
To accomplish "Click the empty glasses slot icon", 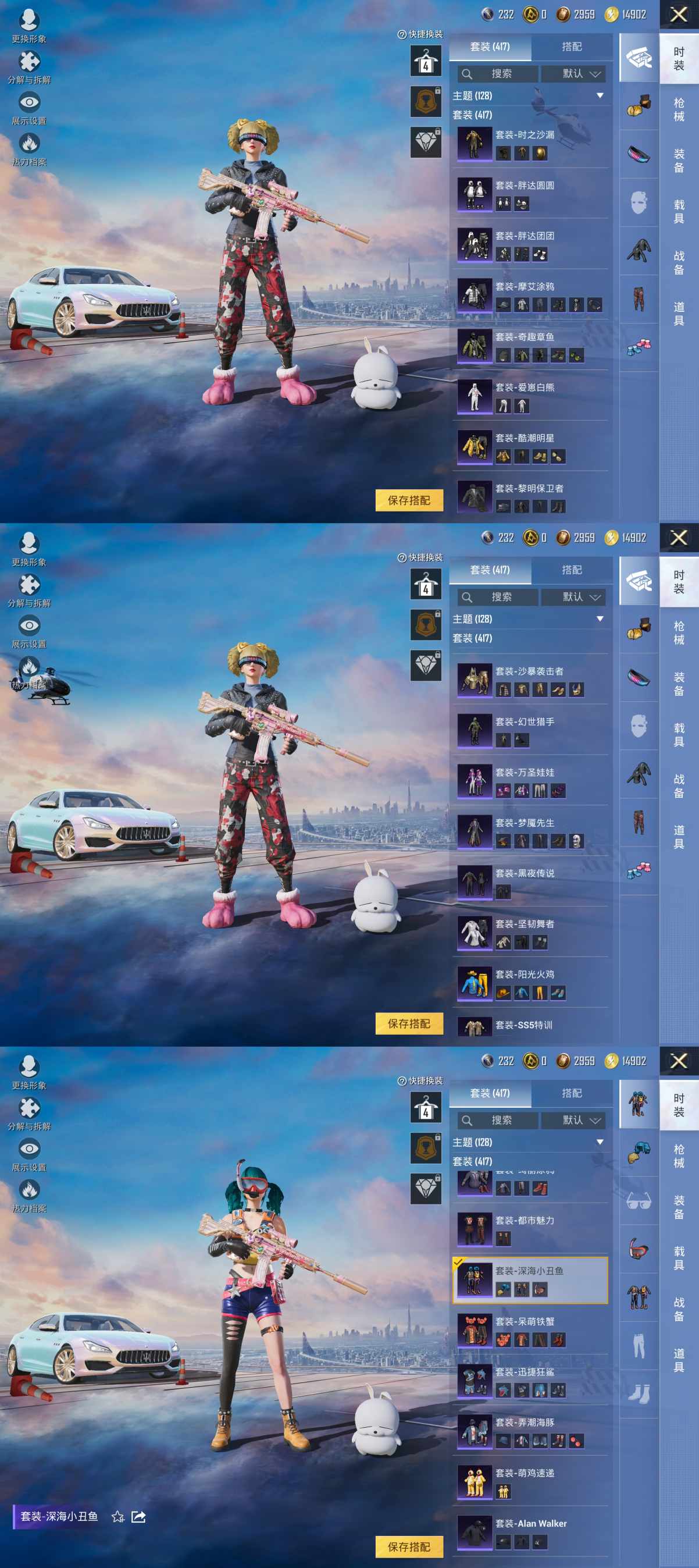I will (x=638, y=1200).
